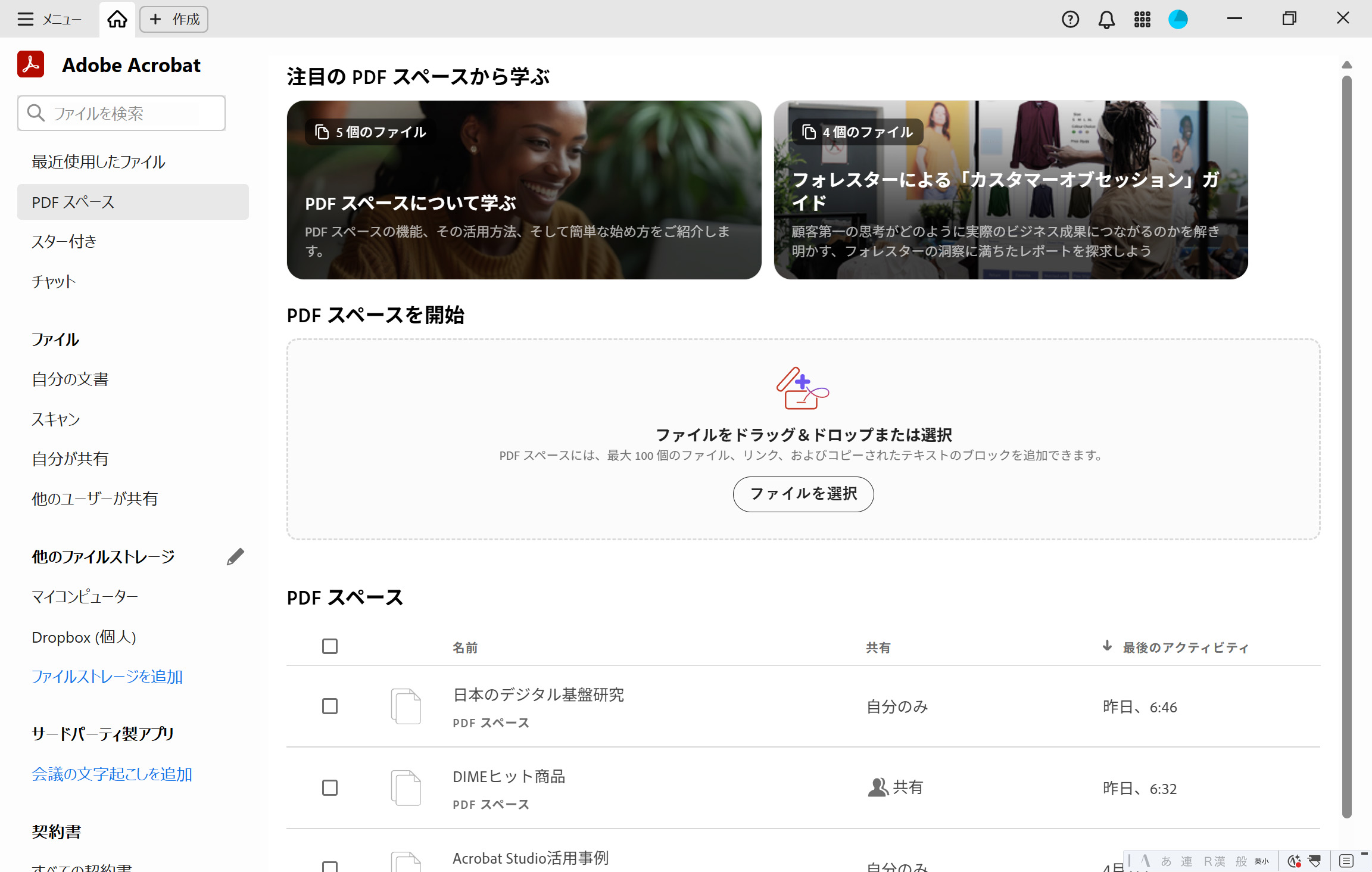
Task: Open the user profile avatar
Action: coord(1177,20)
